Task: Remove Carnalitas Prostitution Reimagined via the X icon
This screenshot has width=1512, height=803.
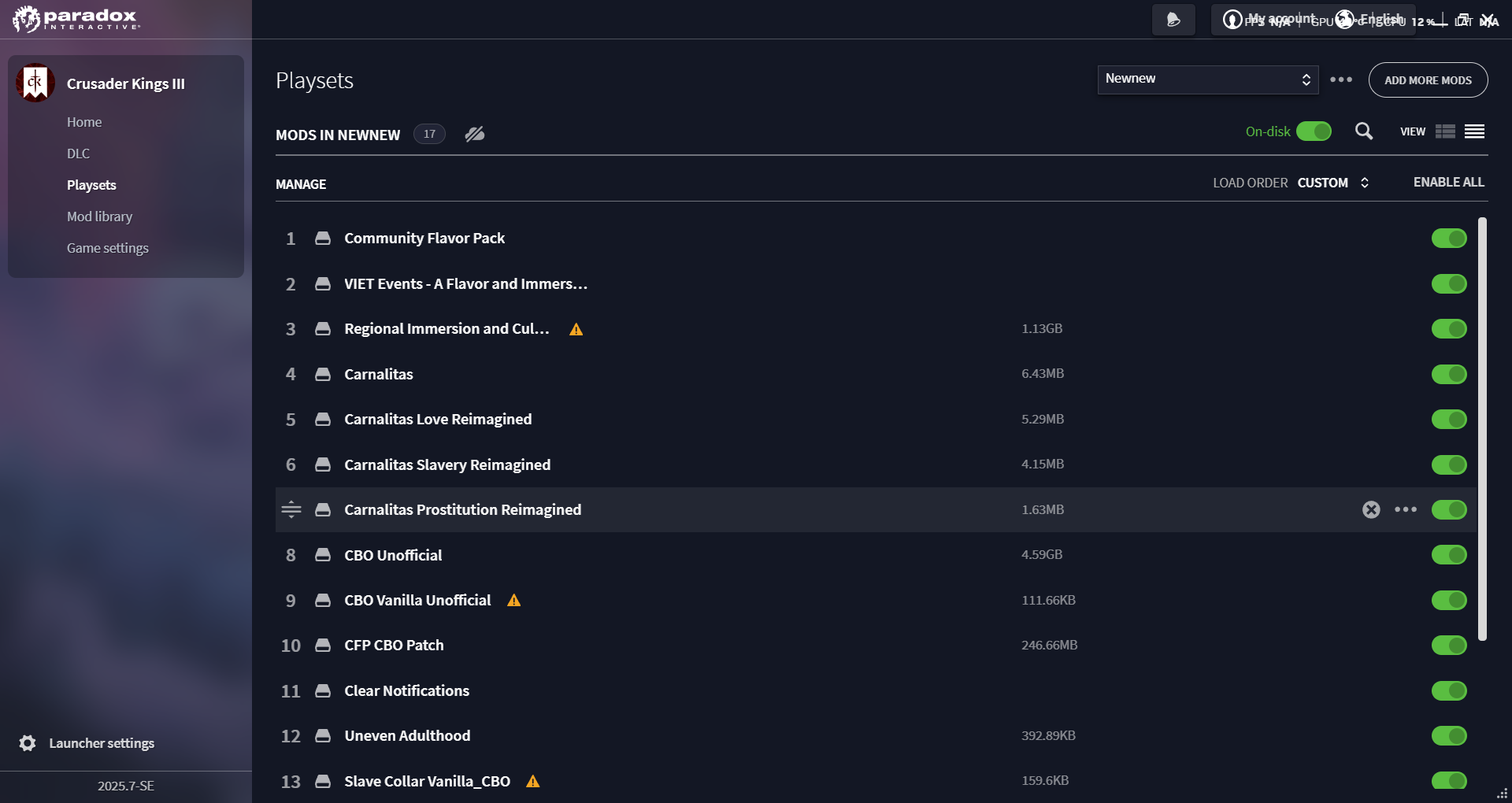Action: 1371,509
